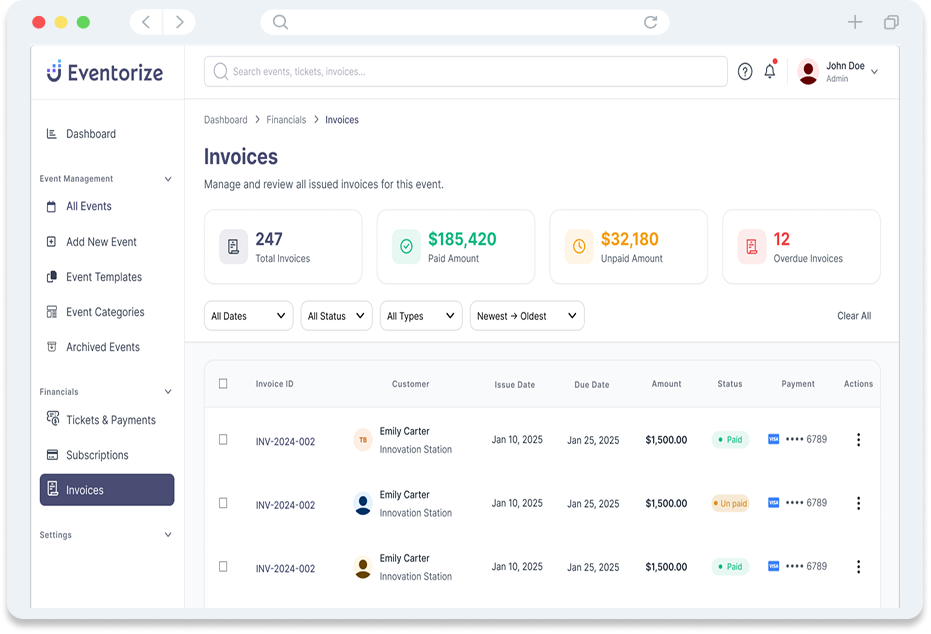Open the Newest → Oldest sort dropdown

(527, 316)
